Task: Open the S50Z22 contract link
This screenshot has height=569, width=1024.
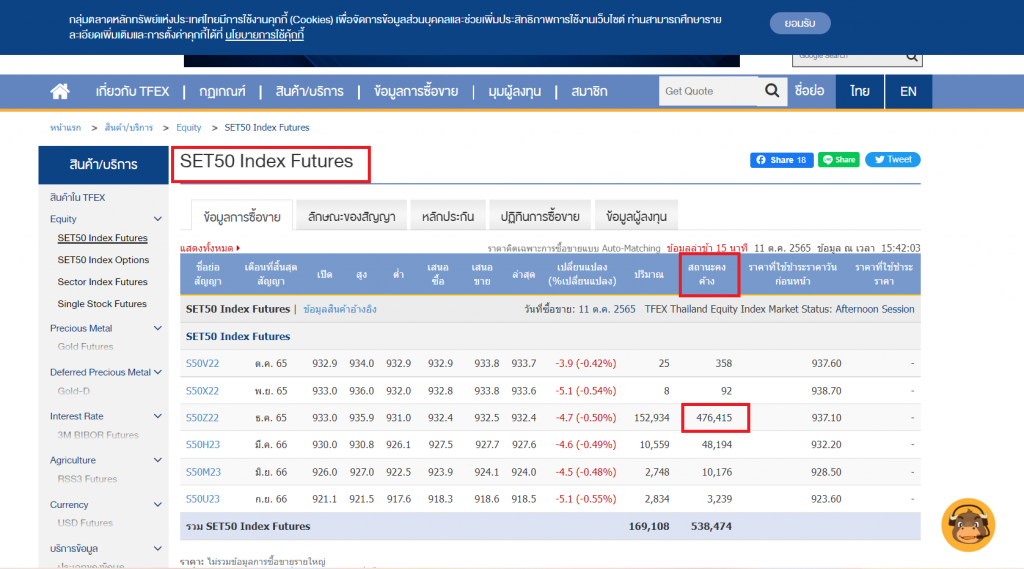Action: [202, 417]
